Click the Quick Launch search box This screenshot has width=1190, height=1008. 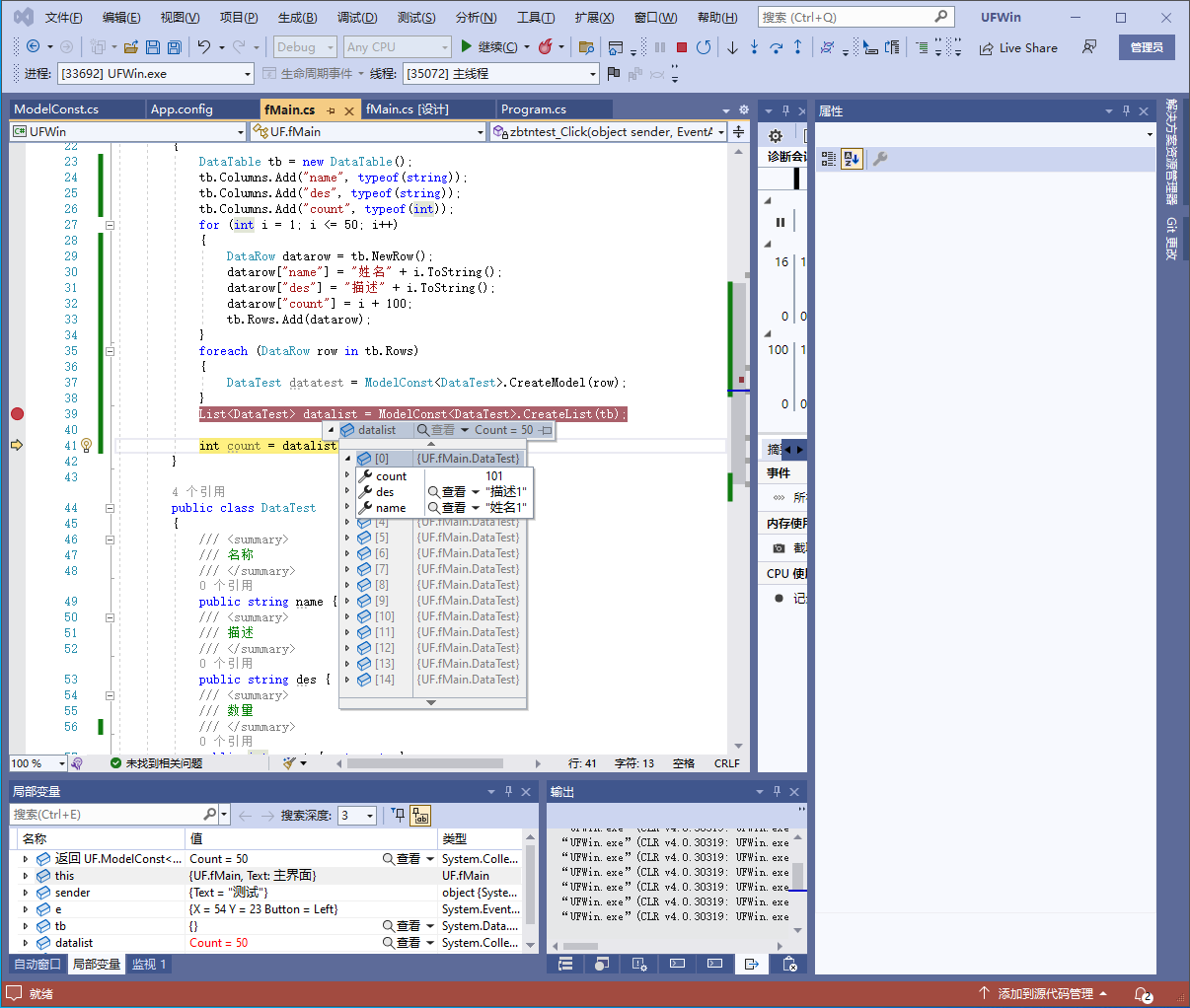point(855,17)
